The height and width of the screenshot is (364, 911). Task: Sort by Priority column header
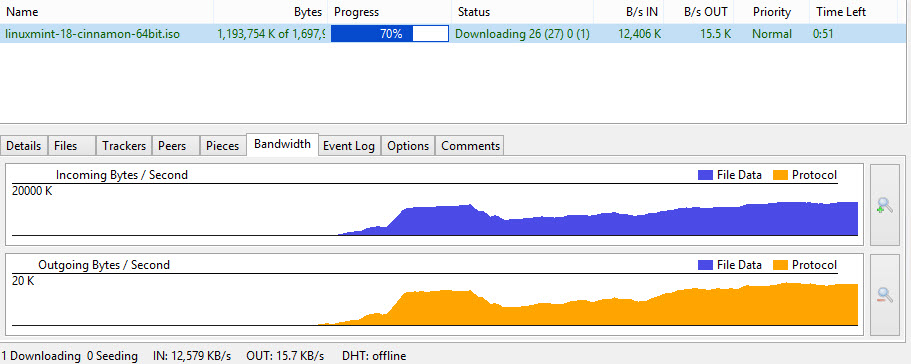[772, 12]
